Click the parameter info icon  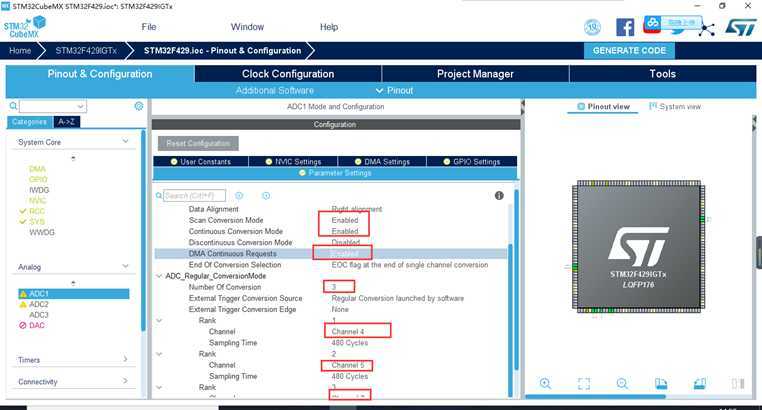click(x=499, y=195)
